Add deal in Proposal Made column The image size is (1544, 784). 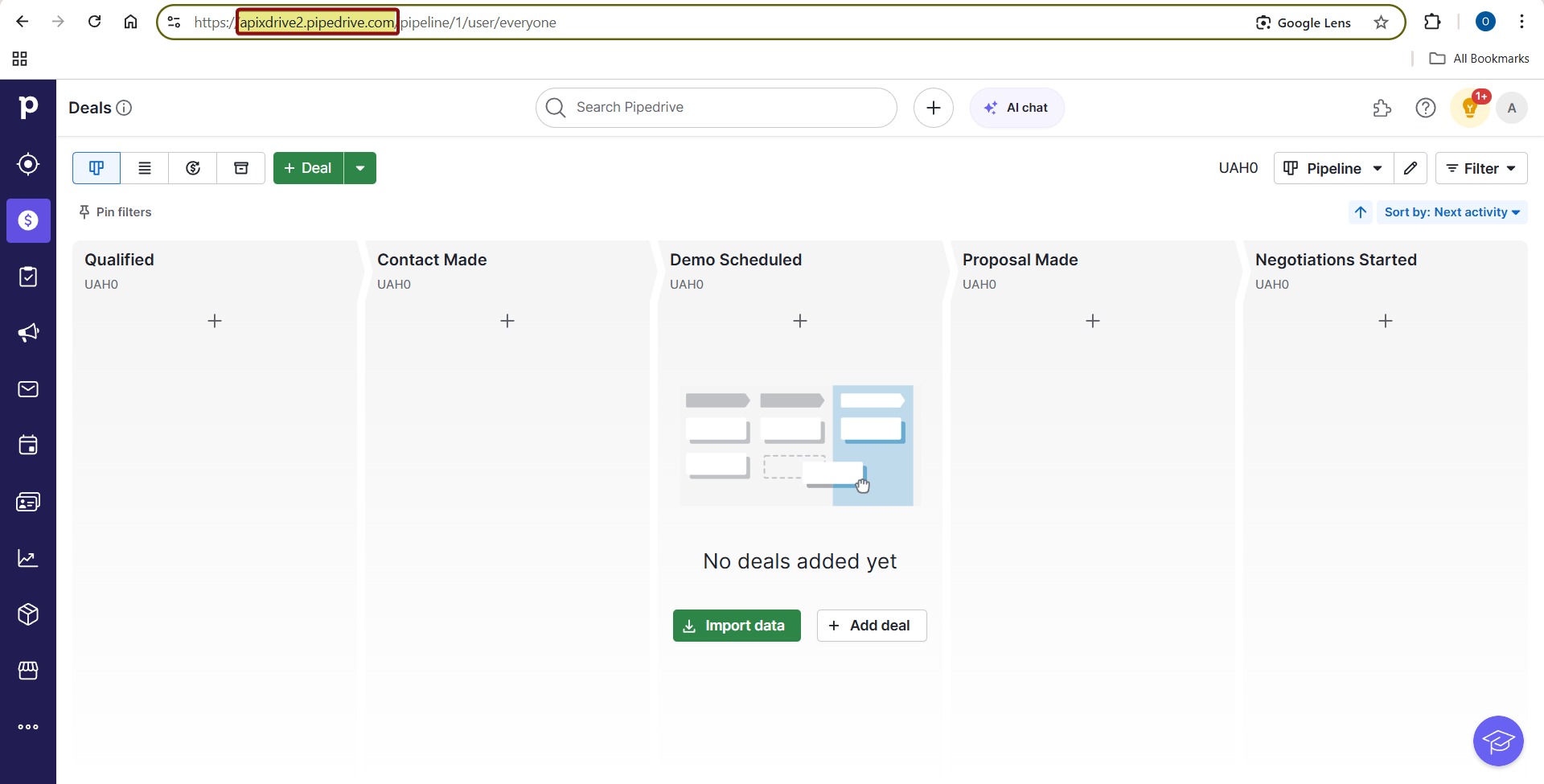click(x=1093, y=321)
